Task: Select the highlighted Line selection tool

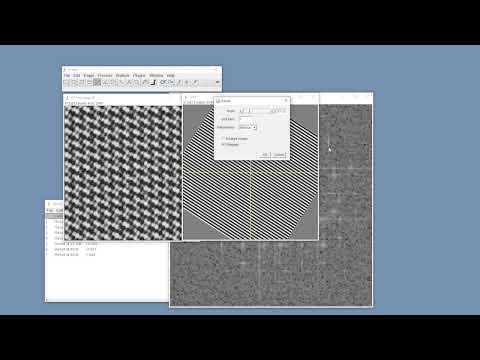Action: (x=97, y=82)
